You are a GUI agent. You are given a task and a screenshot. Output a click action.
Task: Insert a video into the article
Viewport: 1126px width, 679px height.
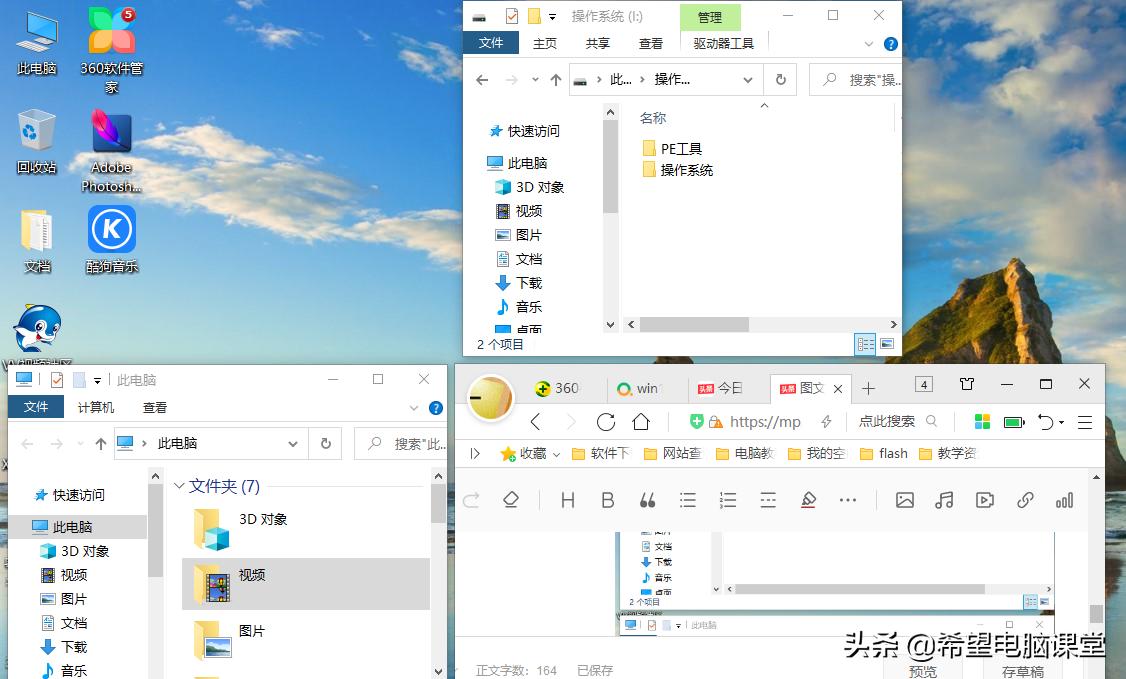click(x=984, y=500)
